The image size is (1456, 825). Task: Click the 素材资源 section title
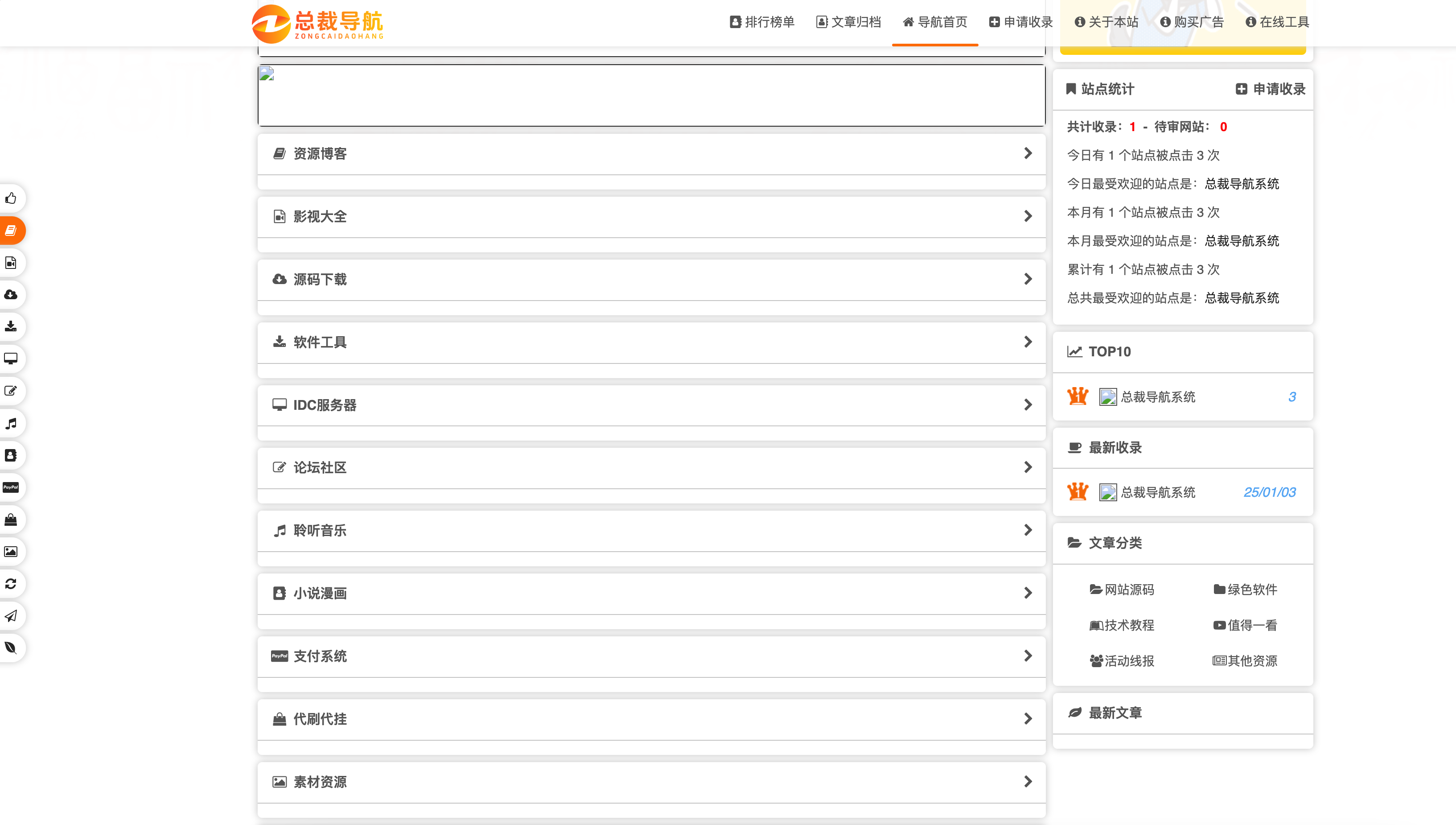320,782
